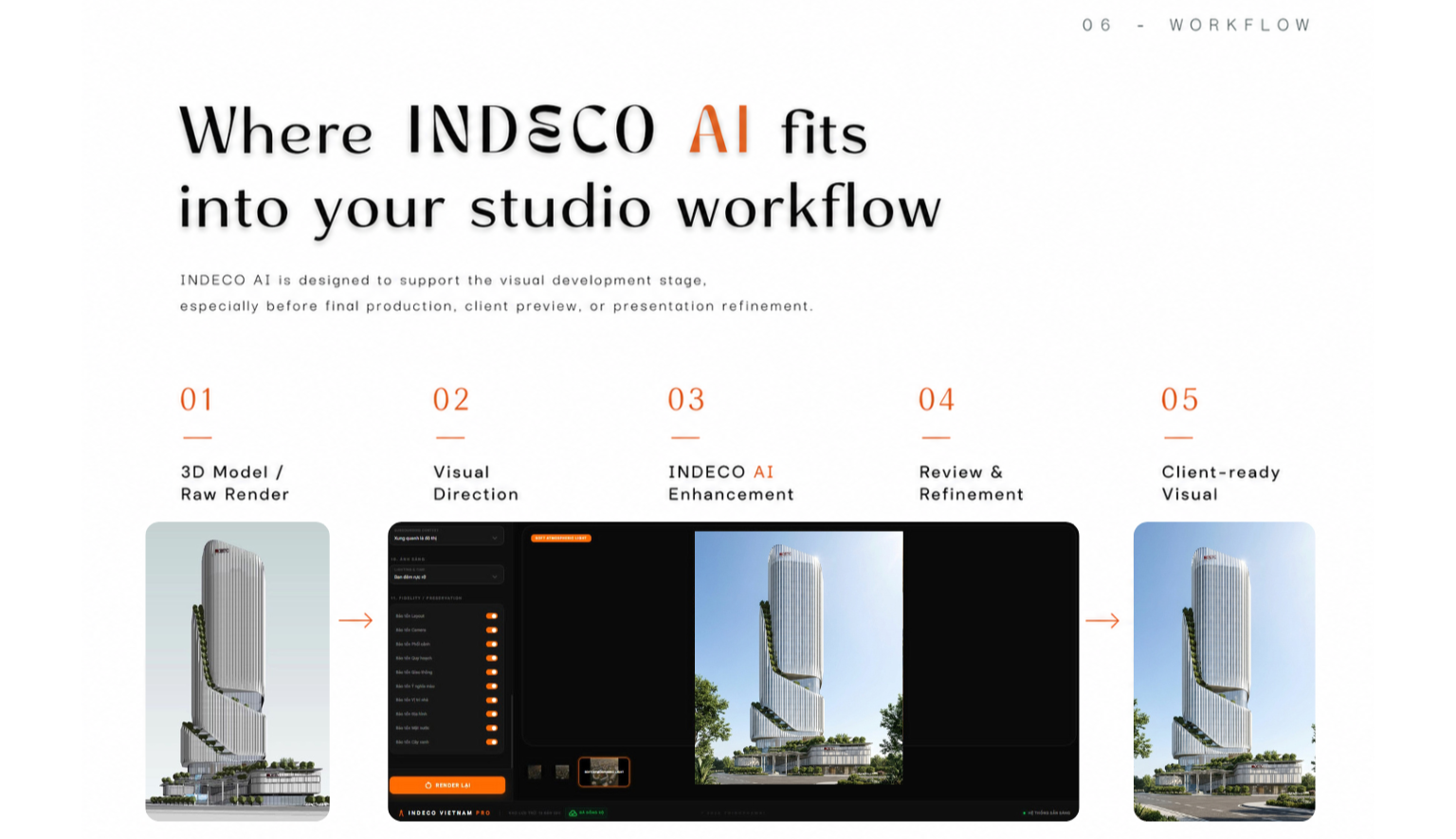Screen dimensions: 1456x839
Task: Toggle the Bảo tồn Giao thông switch
Action: [x=492, y=672]
